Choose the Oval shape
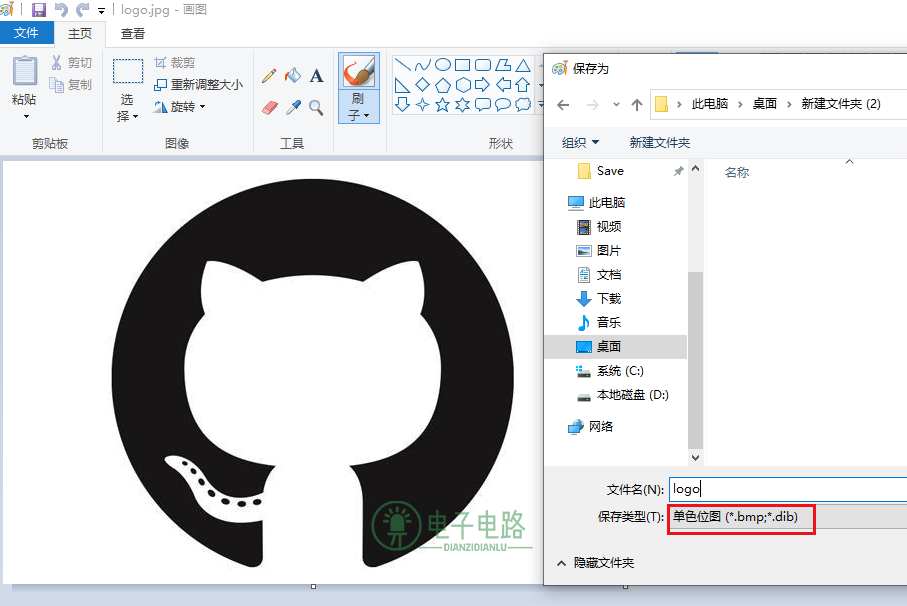The width and height of the screenshot is (907, 606). [443, 65]
